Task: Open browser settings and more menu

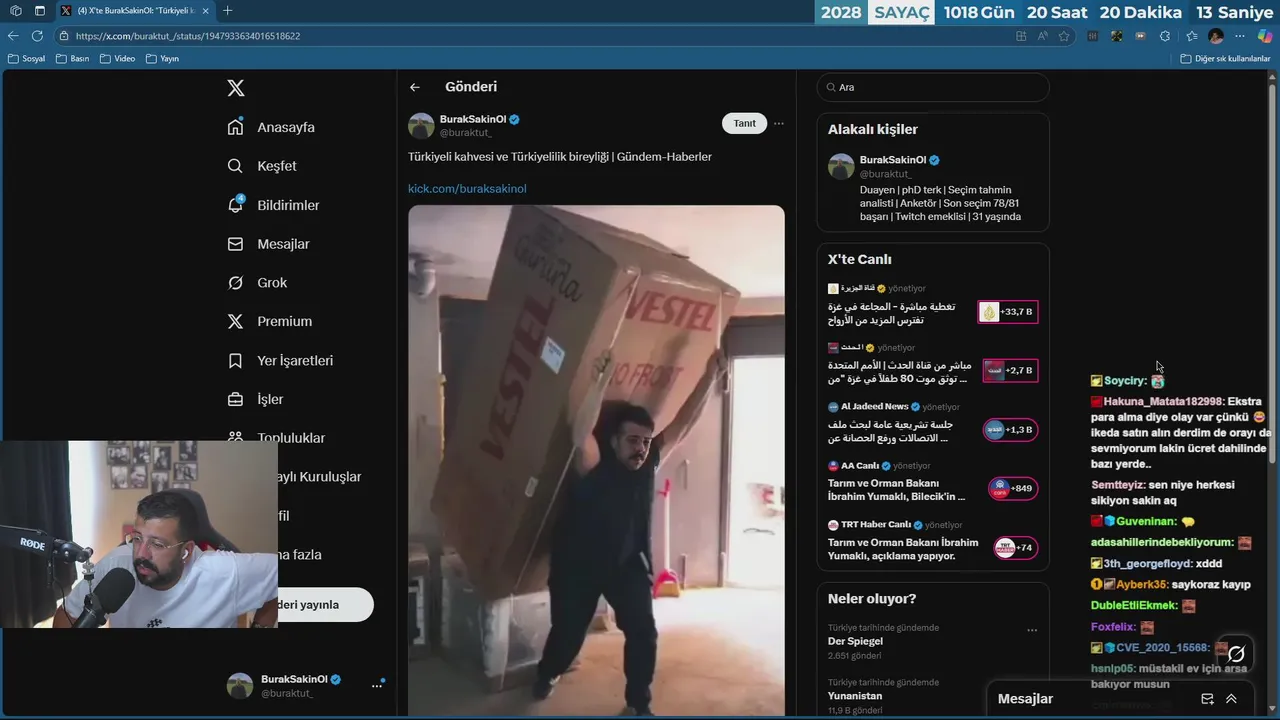Action: (1240, 36)
